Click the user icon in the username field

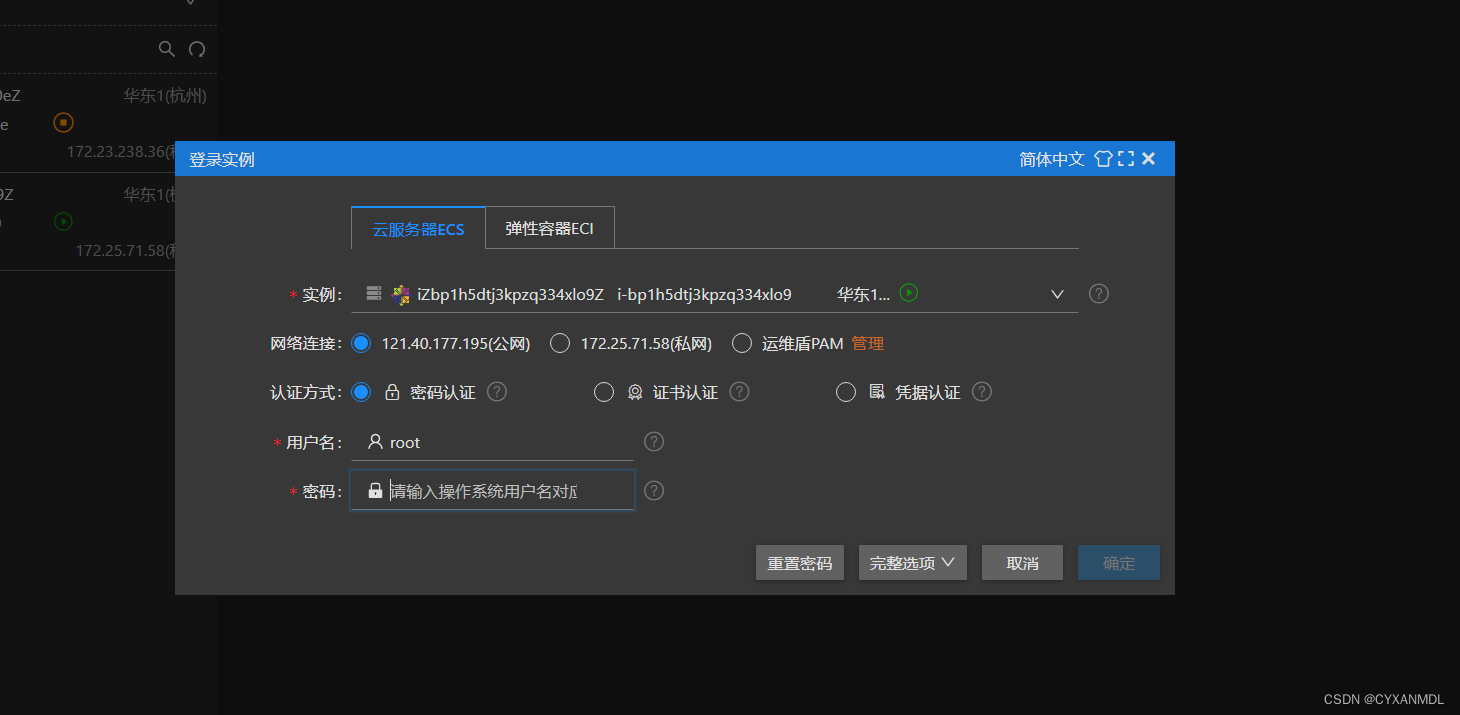click(x=375, y=441)
